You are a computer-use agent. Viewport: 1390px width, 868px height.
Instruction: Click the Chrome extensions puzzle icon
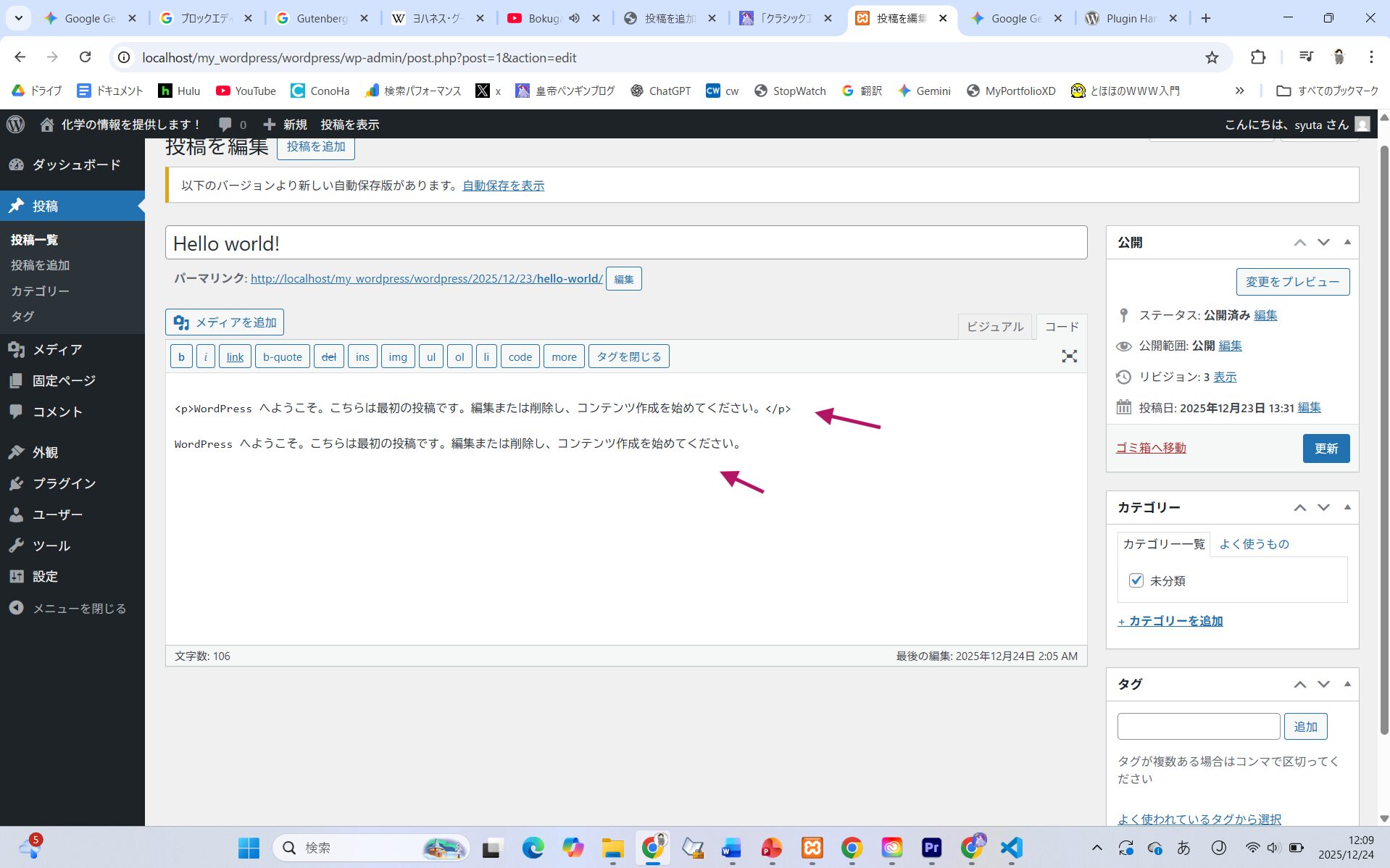pos(1258,57)
